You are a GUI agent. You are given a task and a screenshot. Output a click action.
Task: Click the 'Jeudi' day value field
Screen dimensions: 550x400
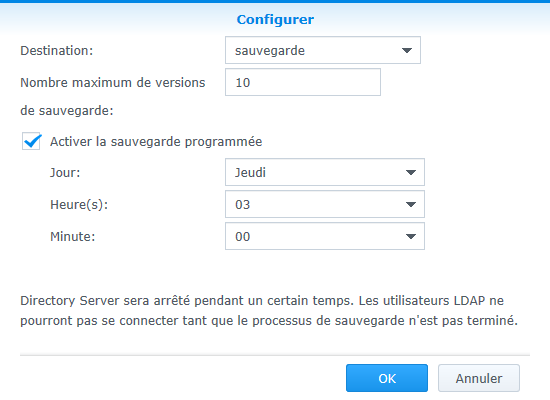[x=325, y=172]
